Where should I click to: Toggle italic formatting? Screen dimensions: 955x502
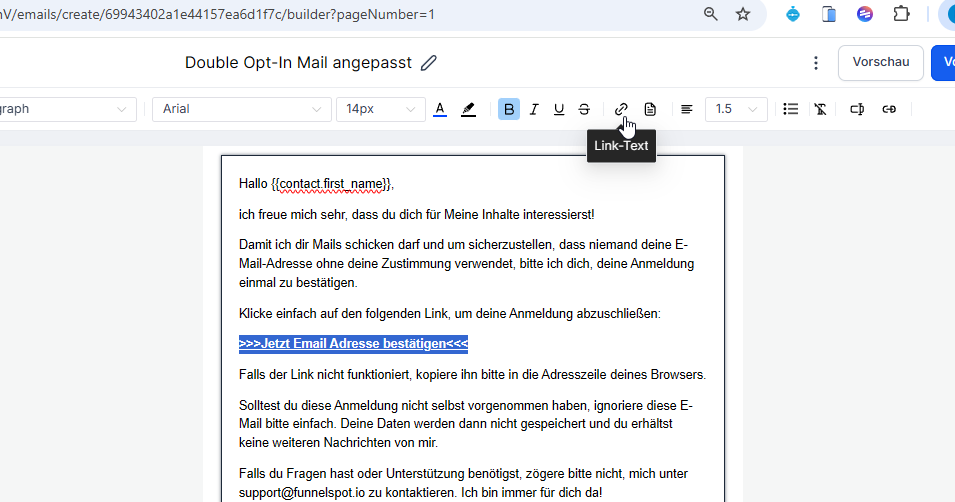[x=534, y=109]
